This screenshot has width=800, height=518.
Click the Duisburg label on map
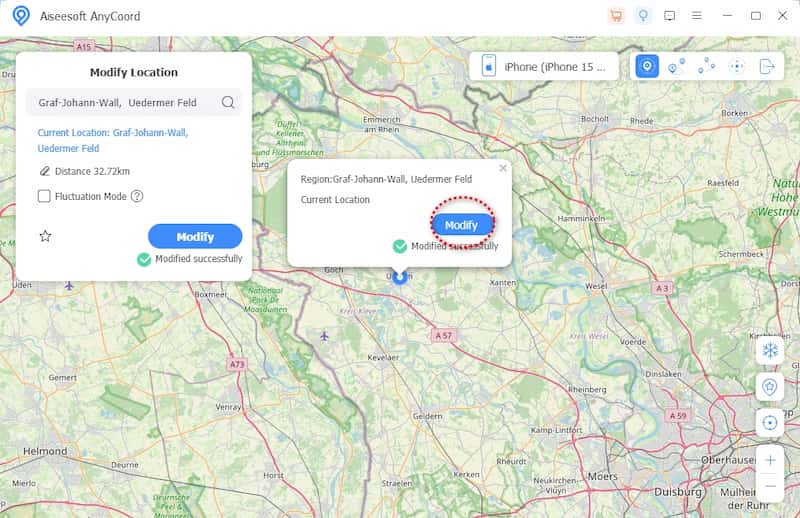(678, 492)
